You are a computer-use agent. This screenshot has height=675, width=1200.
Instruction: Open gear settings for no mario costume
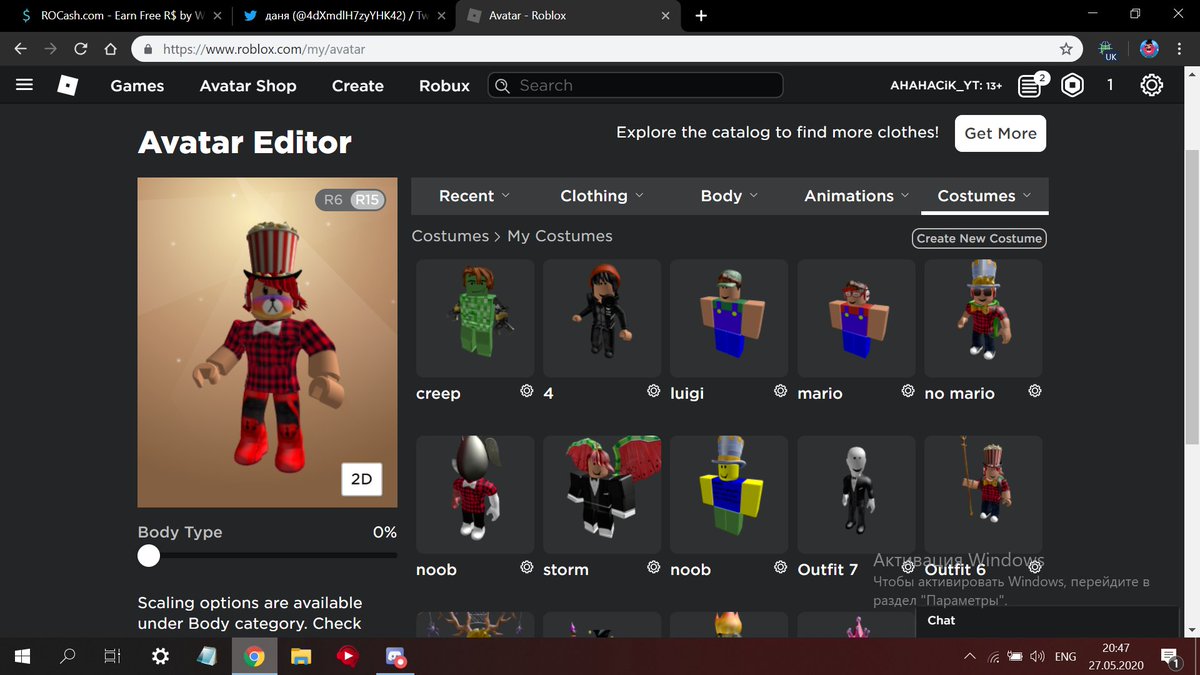(x=1035, y=391)
